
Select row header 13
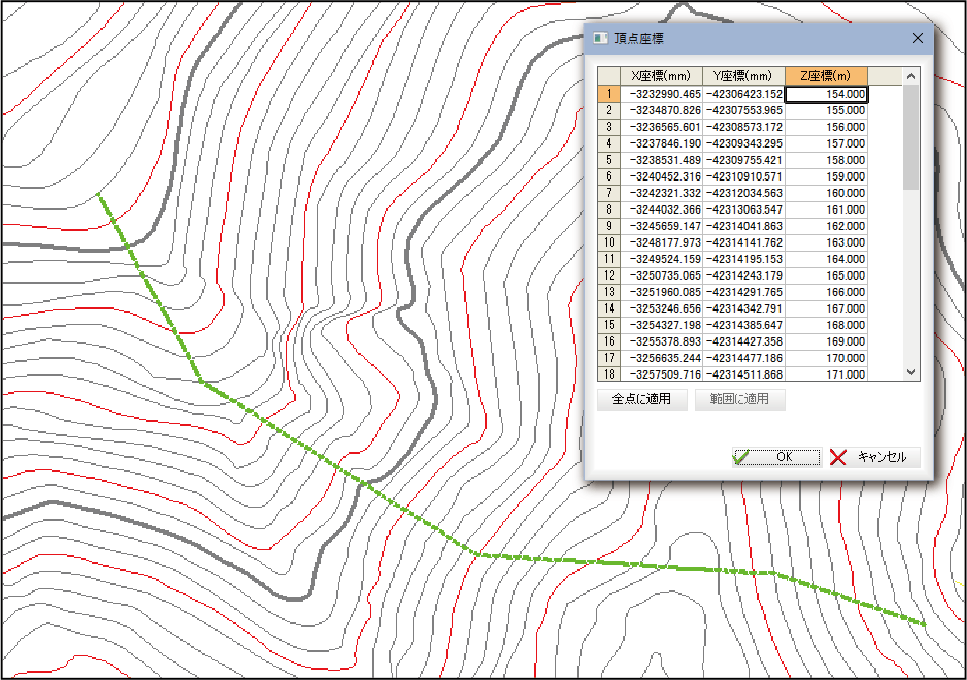[x=609, y=292]
